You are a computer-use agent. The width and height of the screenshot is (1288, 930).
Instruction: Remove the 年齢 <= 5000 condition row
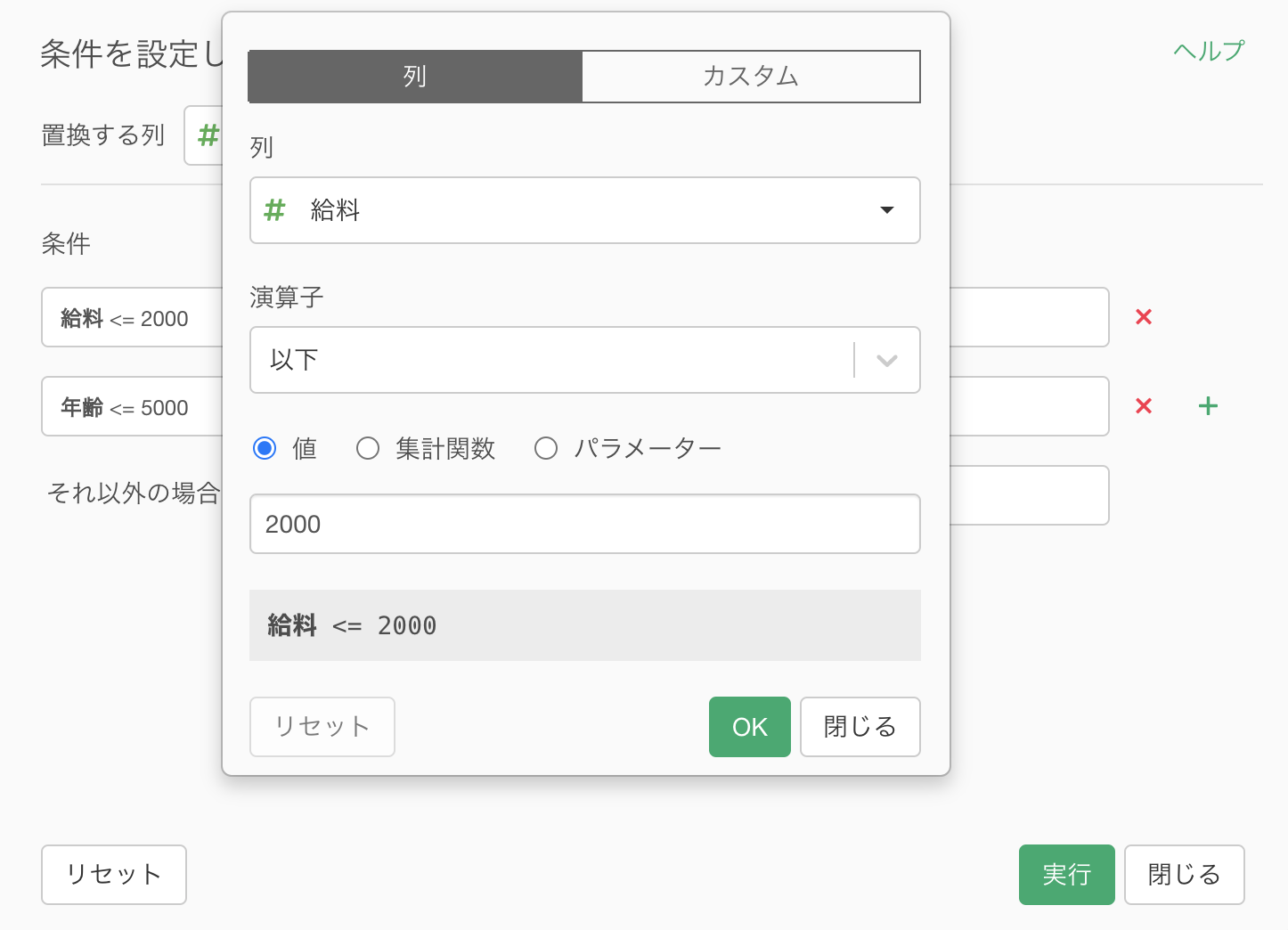1144,406
